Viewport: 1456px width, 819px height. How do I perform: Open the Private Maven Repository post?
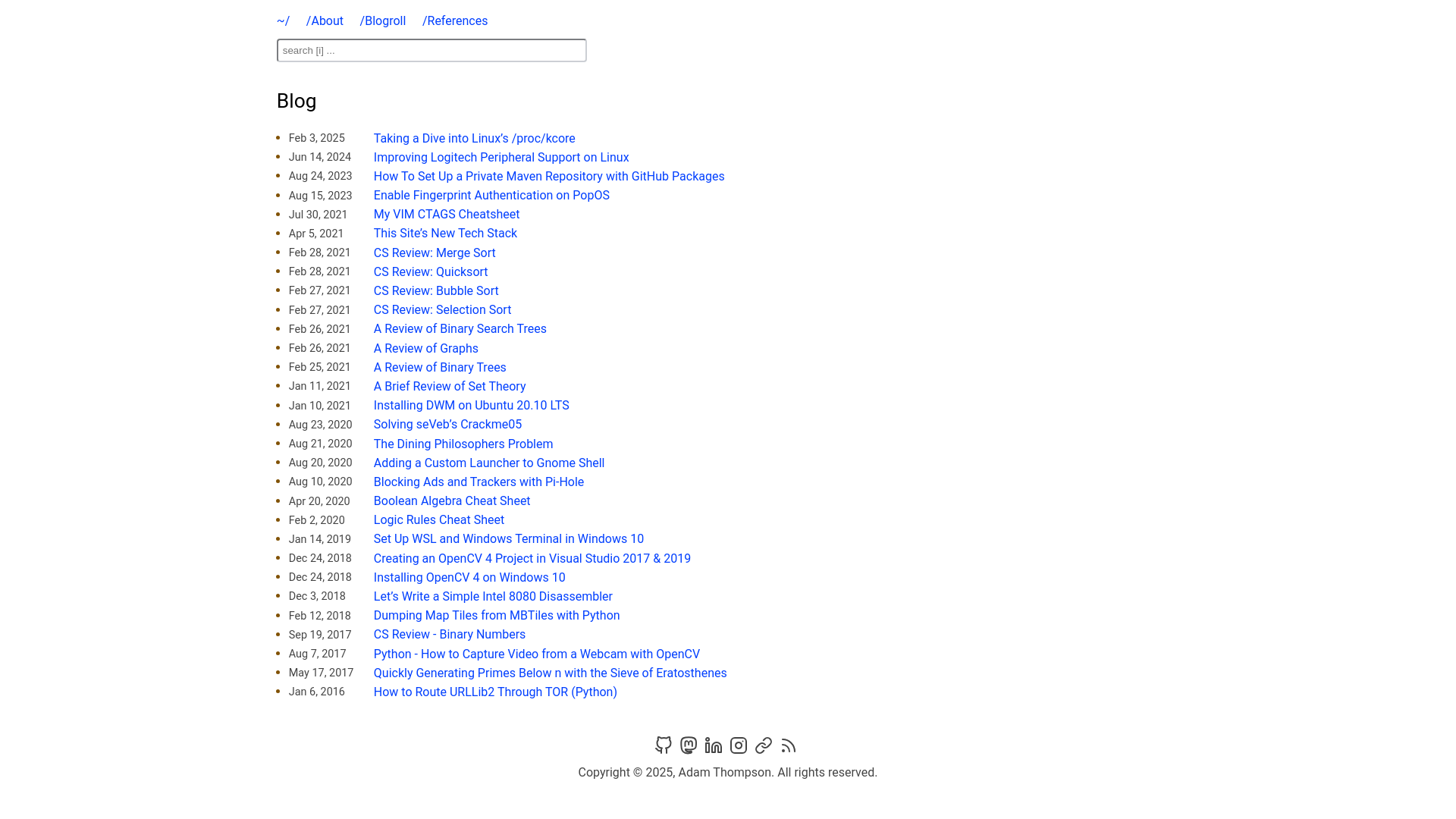pyautogui.click(x=549, y=176)
